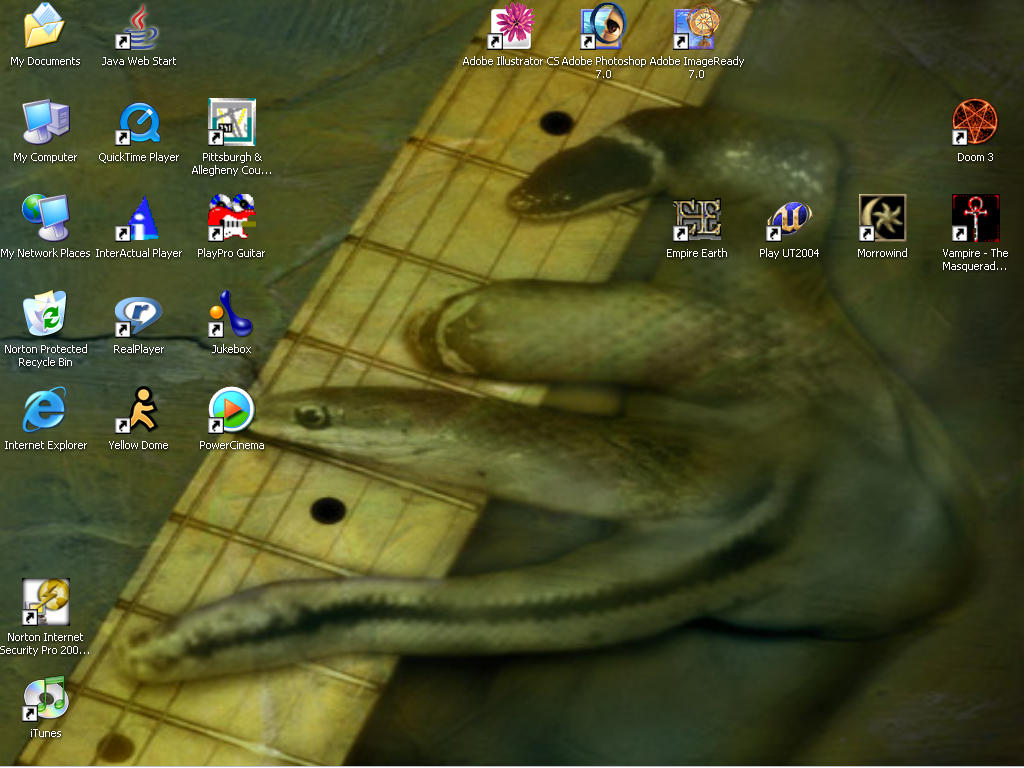Open the PlayPro Guitar shortcut
This screenshot has height=768, width=1024.
pyautogui.click(x=231, y=218)
